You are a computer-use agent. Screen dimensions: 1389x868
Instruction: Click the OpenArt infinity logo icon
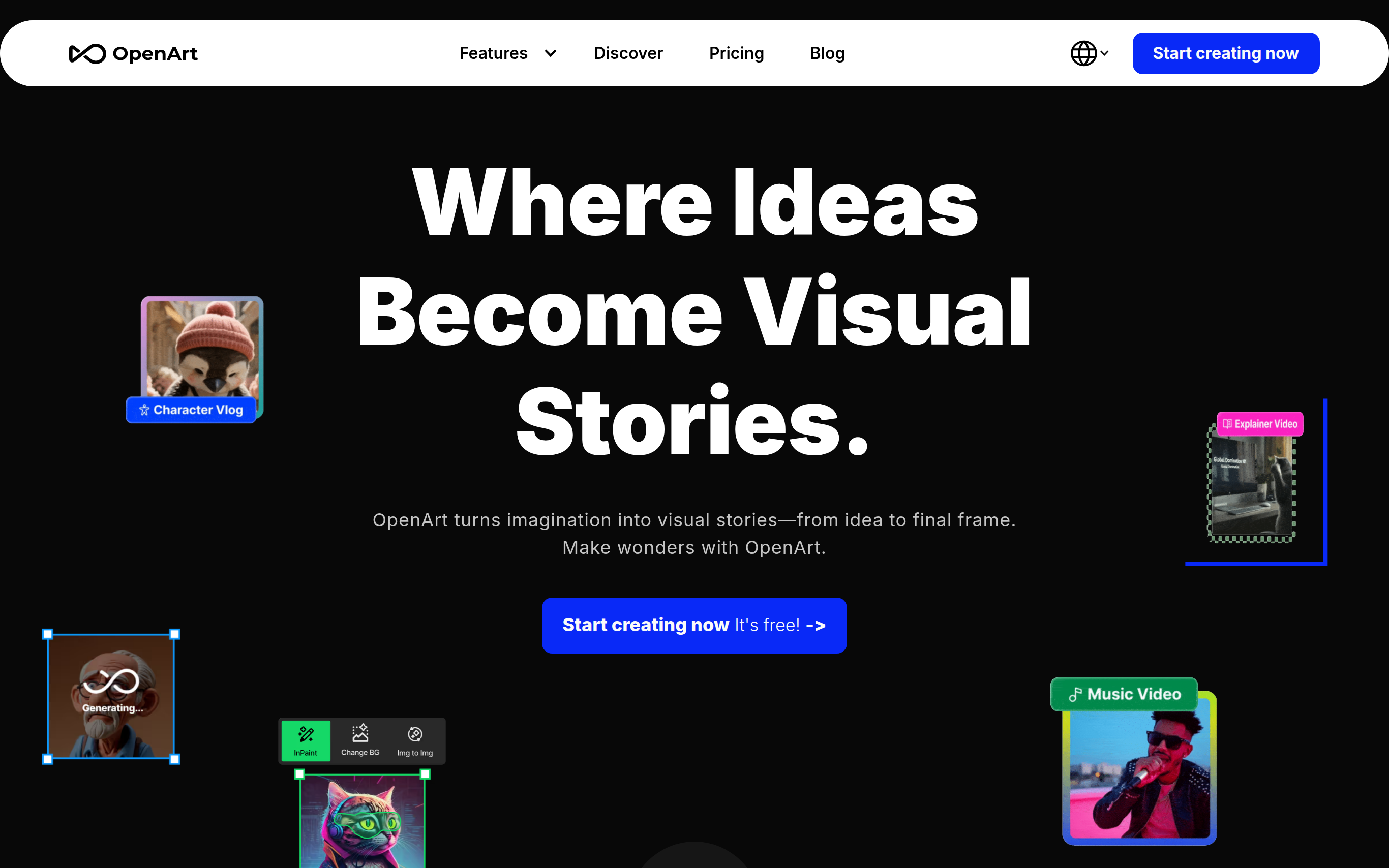[87, 53]
